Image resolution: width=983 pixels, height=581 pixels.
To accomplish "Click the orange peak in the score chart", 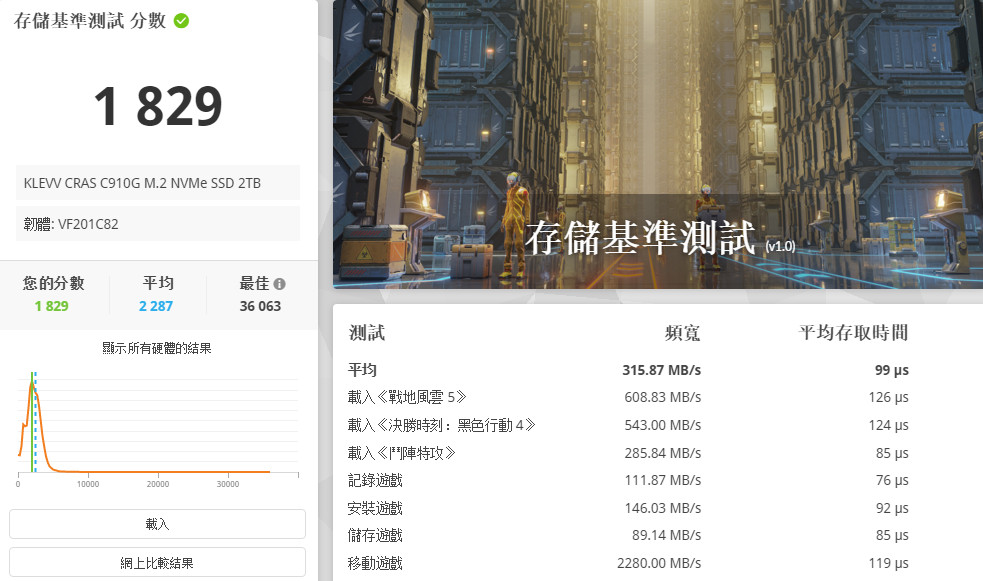I will 31,384.
